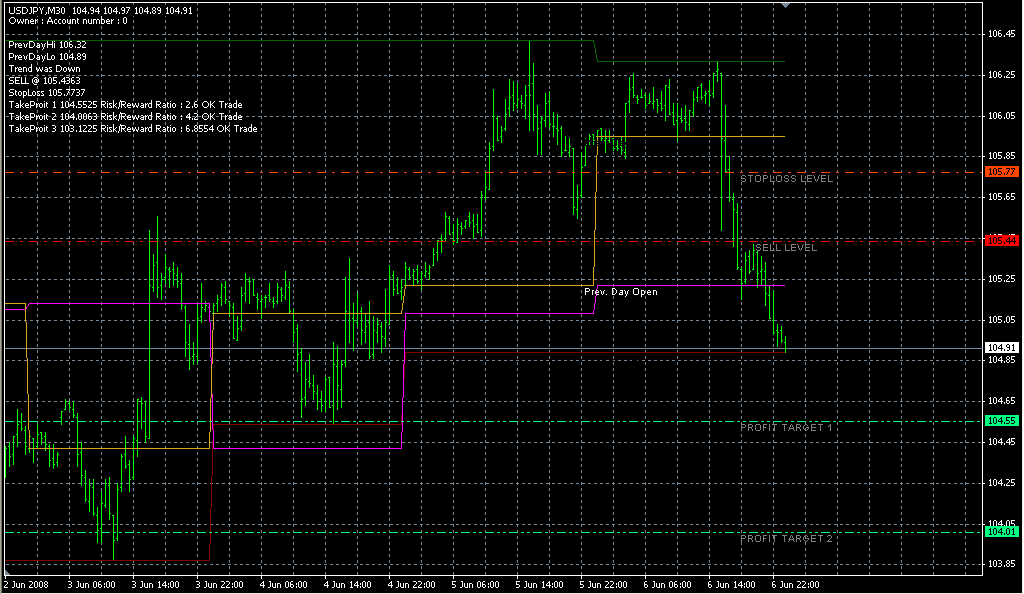Click the red 105.44 sell price tag
The width and height of the screenshot is (1024, 594).
[1001, 240]
